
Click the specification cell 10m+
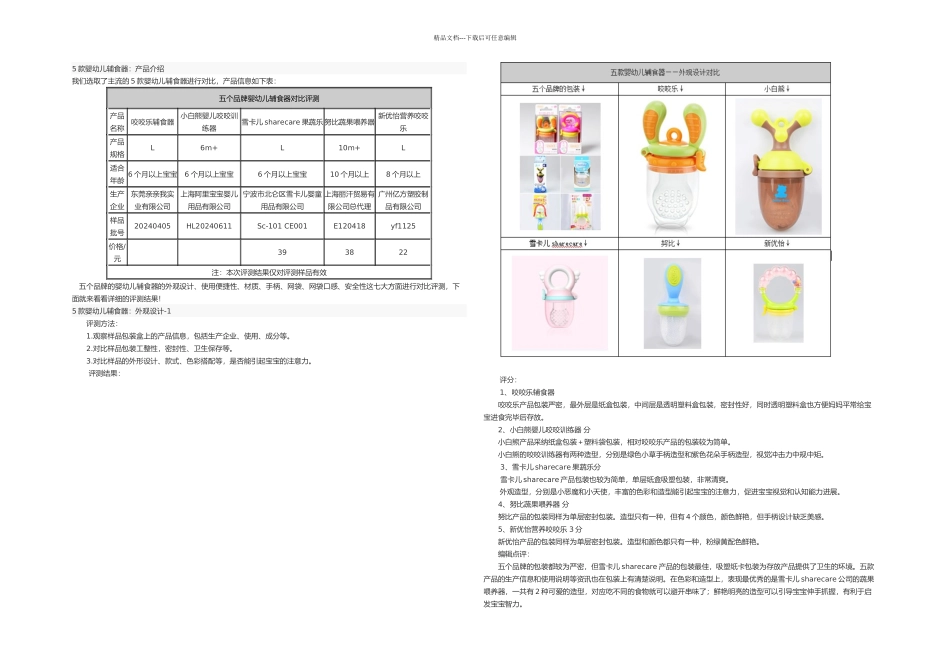click(x=350, y=148)
